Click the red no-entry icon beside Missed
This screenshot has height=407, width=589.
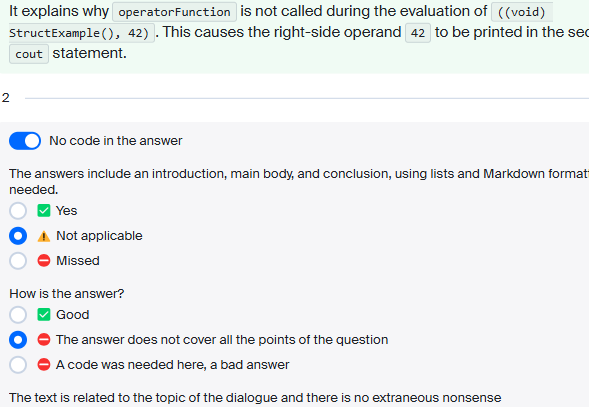44,261
